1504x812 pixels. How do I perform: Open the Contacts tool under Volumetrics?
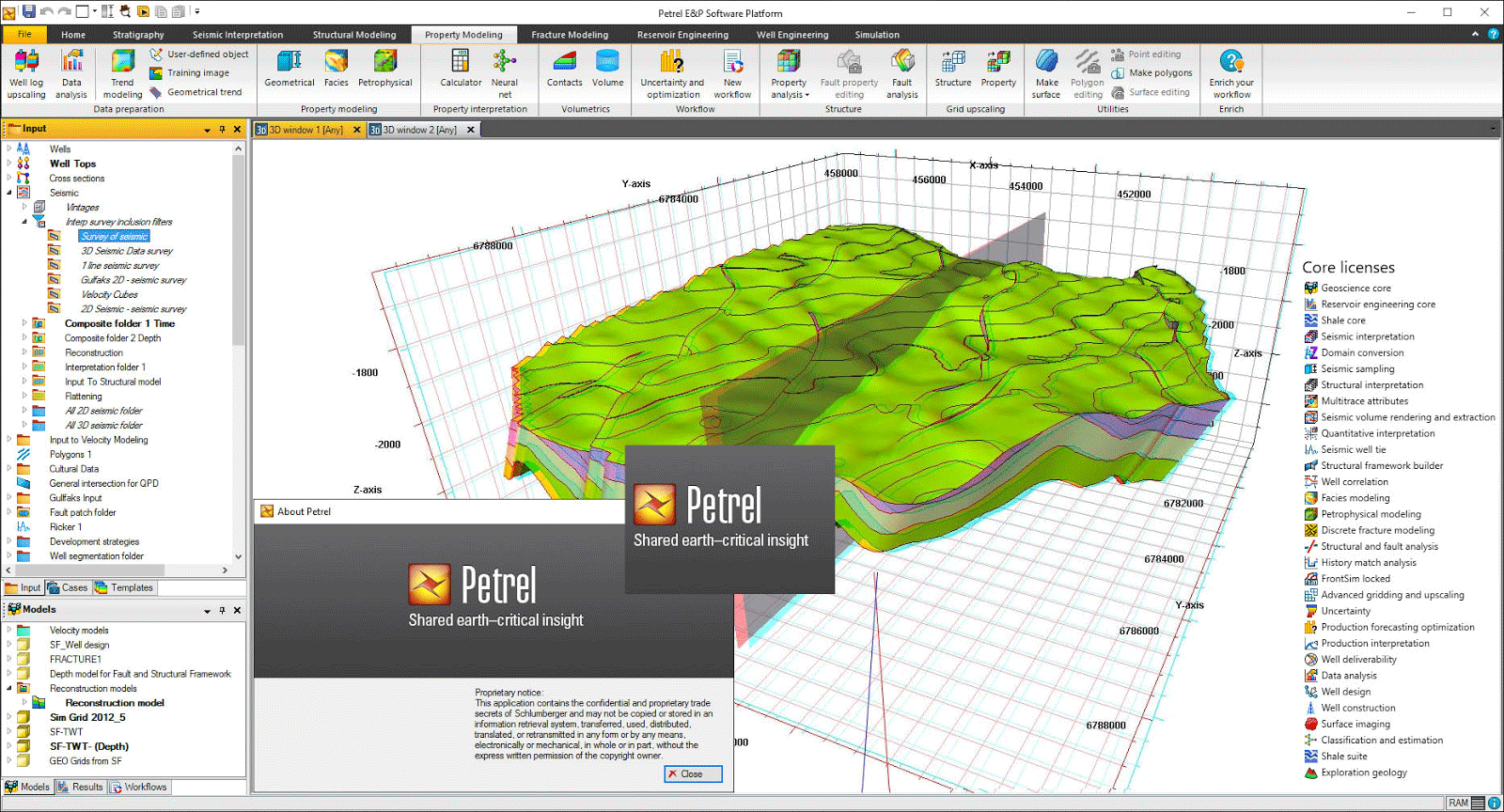click(565, 69)
